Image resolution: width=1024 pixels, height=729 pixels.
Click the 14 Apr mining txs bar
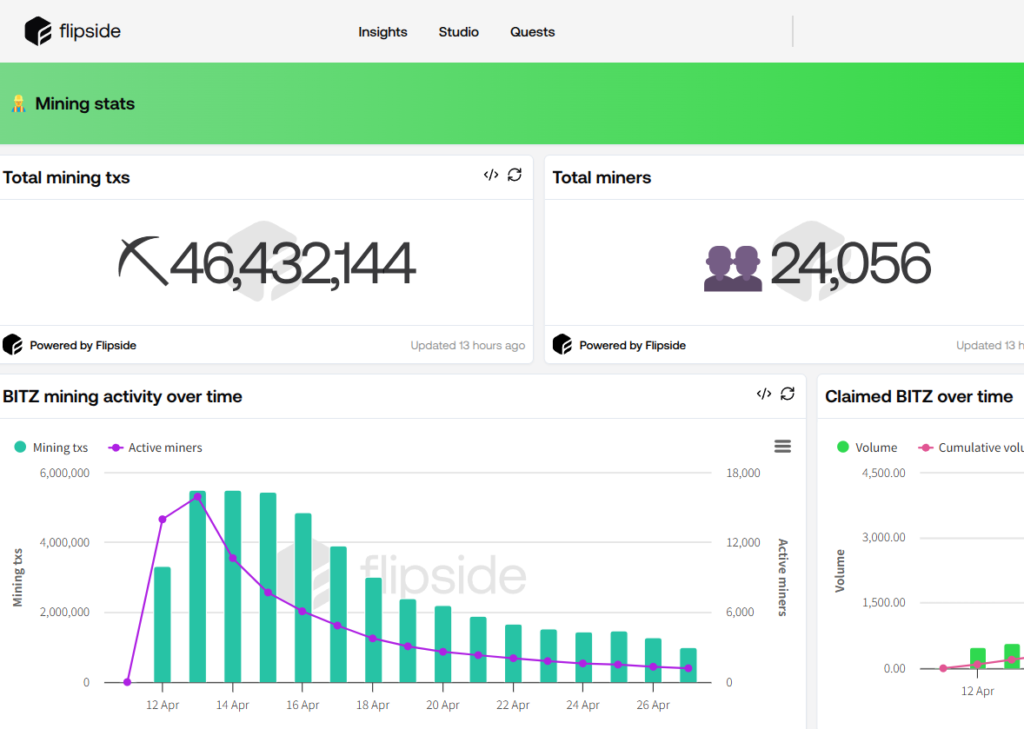[x=232, y=587]
